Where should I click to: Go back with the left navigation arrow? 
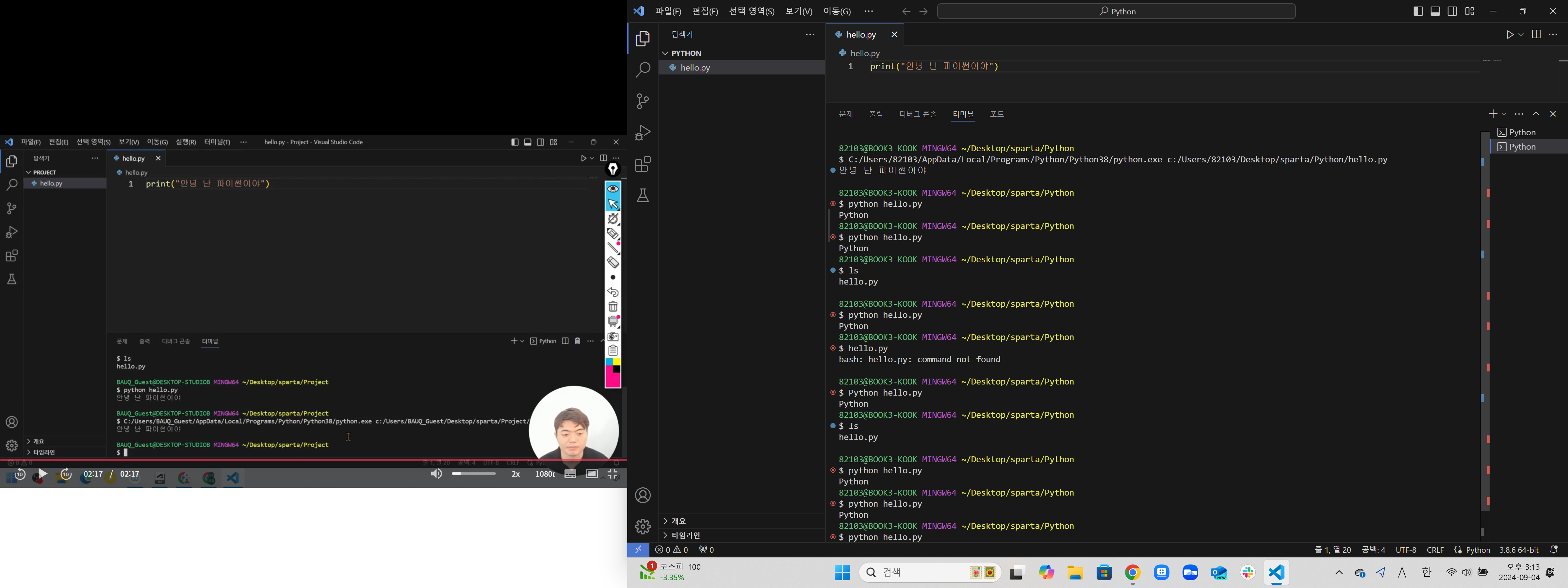(906, 11)
